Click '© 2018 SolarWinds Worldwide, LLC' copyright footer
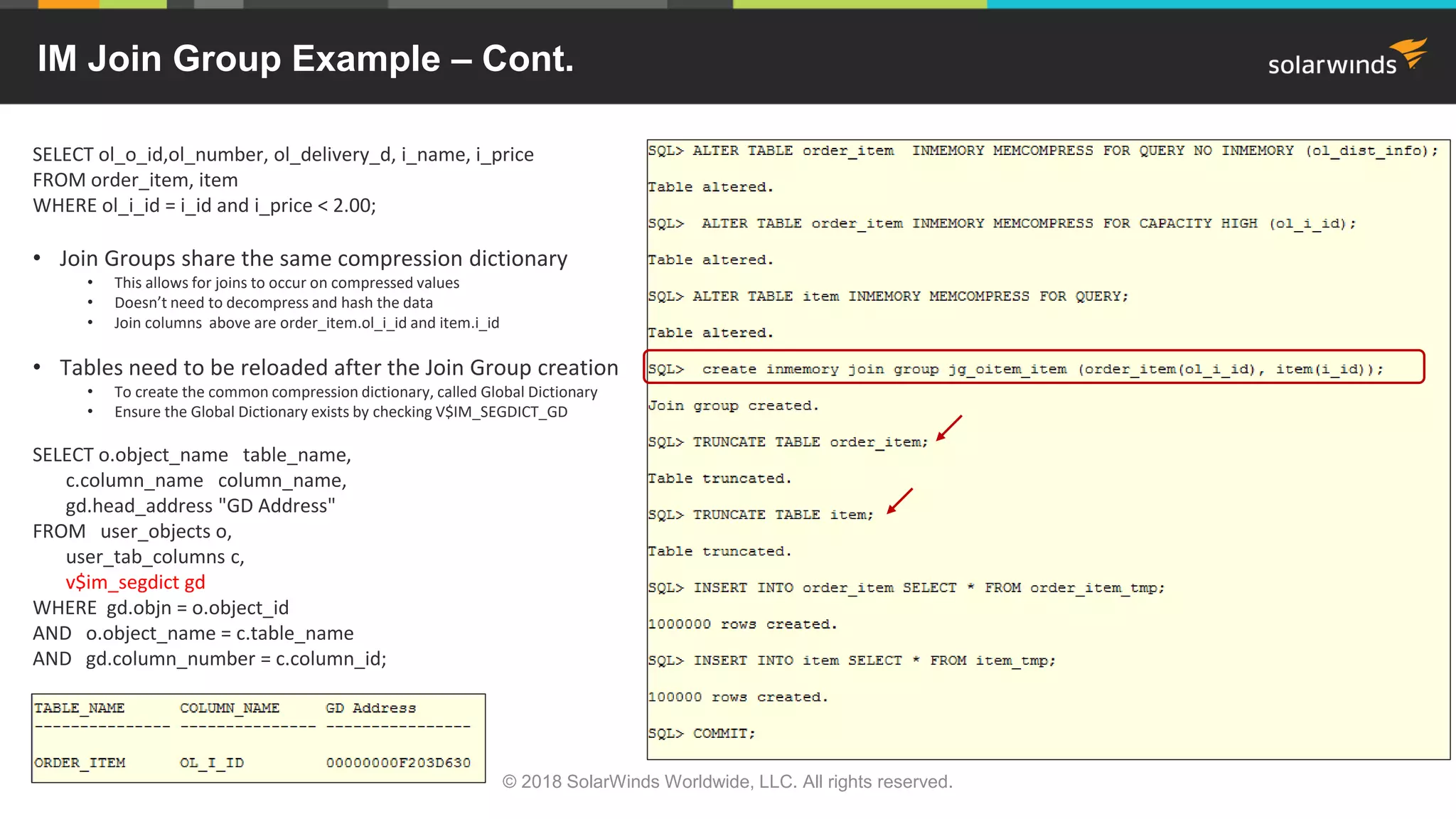 point(727,782)
